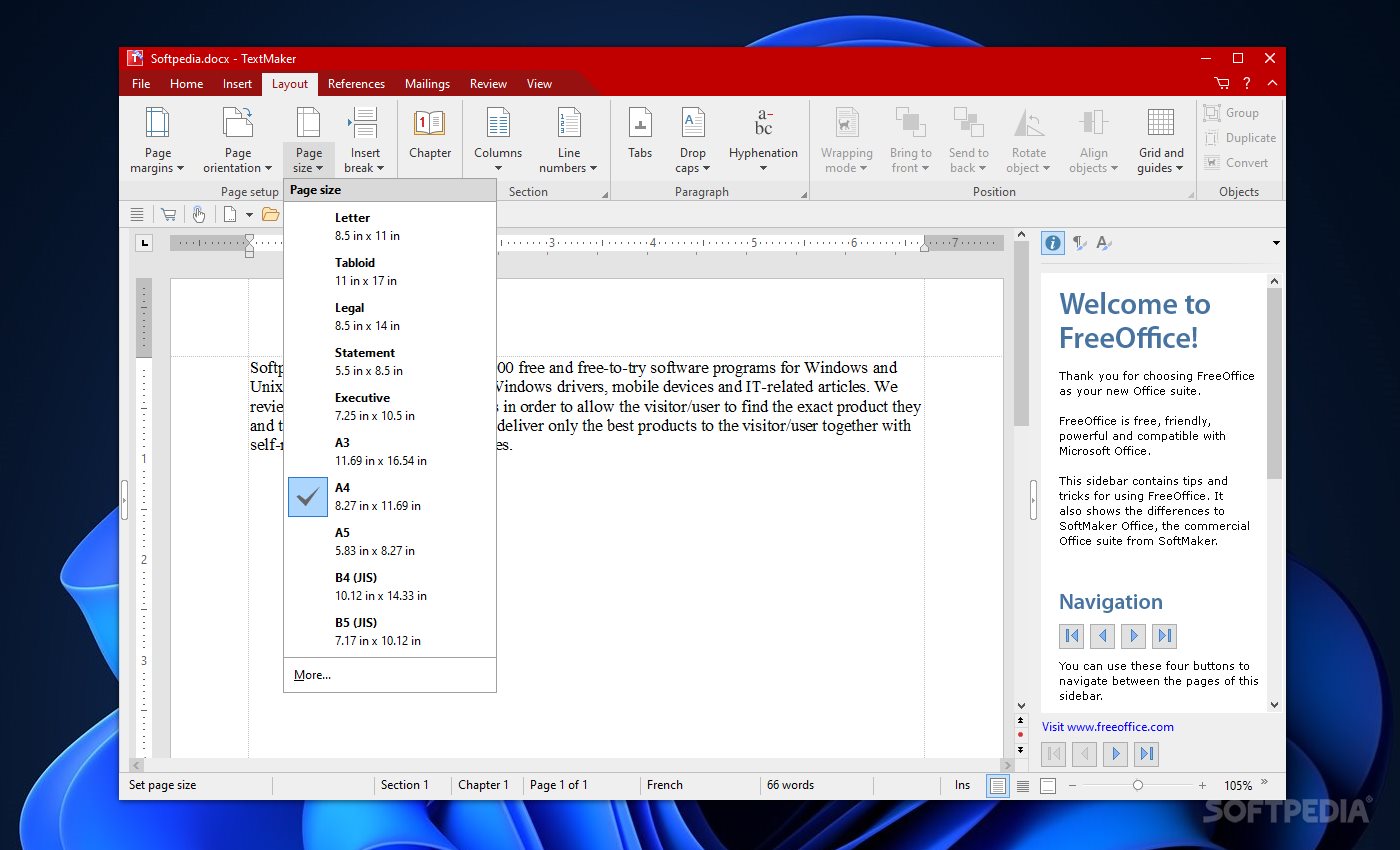The width and height of the screenshot is (1400, 850).
Task: Open the Tabs paragraph tool
Action: [640, 135]
